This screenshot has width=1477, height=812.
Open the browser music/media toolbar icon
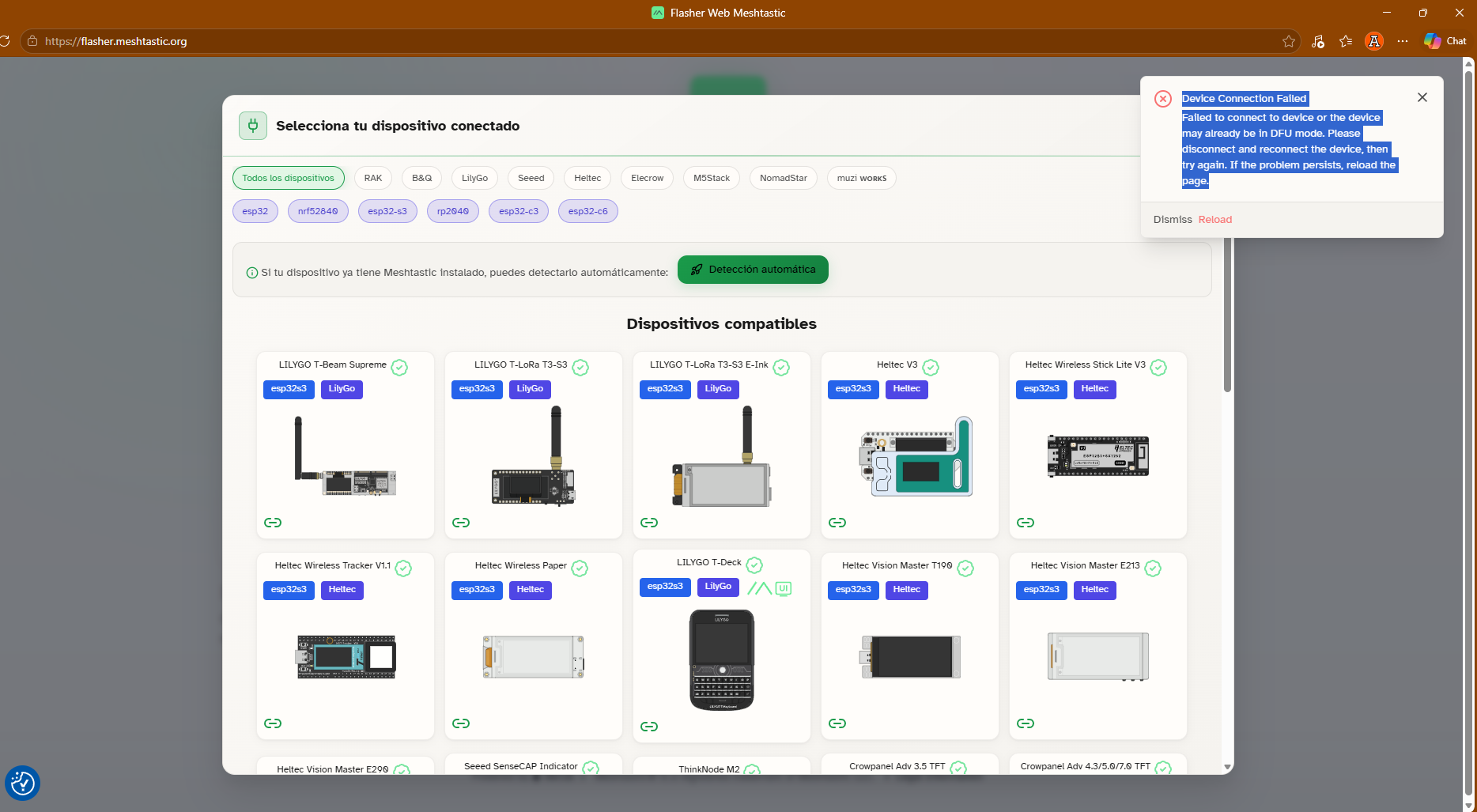pyautogui.click(x=1317, y=41)
